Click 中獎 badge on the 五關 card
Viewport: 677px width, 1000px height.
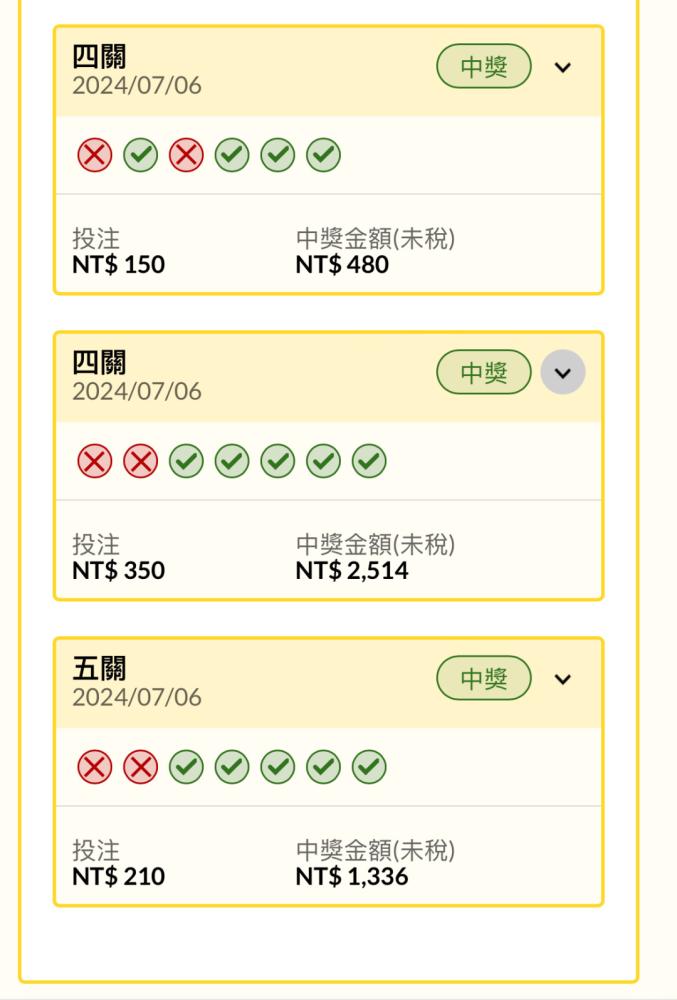[x=484, y=679]
